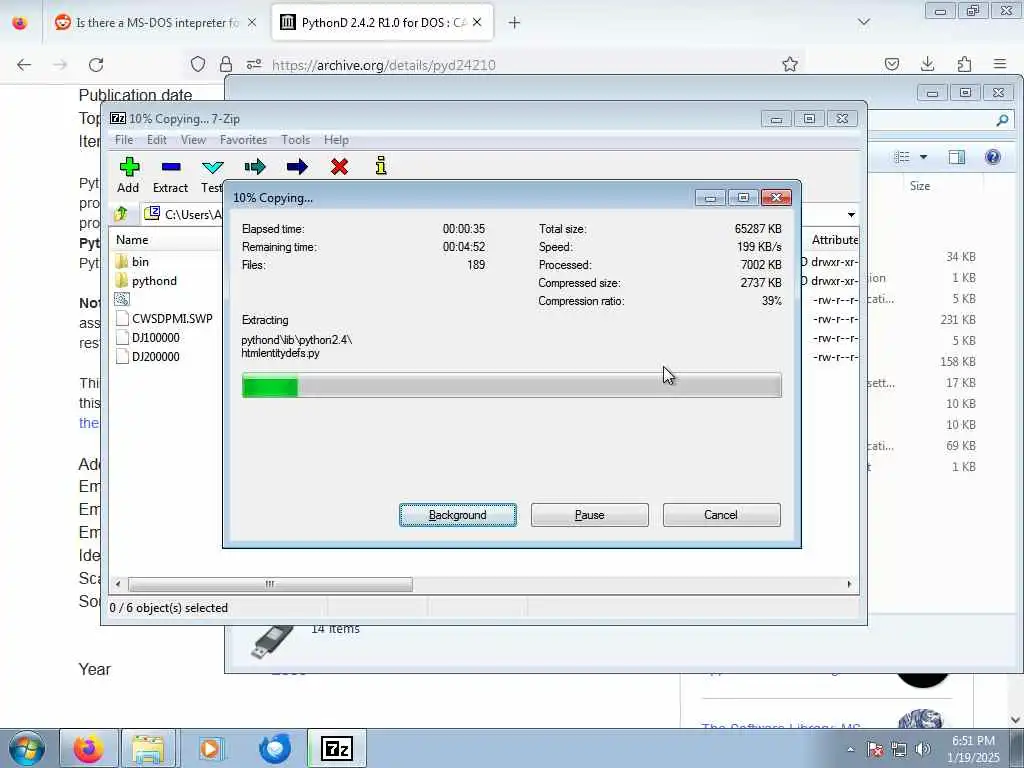The width and height of the screenshot is (1024, 768).
Task: Click the Add toolbar icon in 7-Zip
Action: click(x=129, y=167)
